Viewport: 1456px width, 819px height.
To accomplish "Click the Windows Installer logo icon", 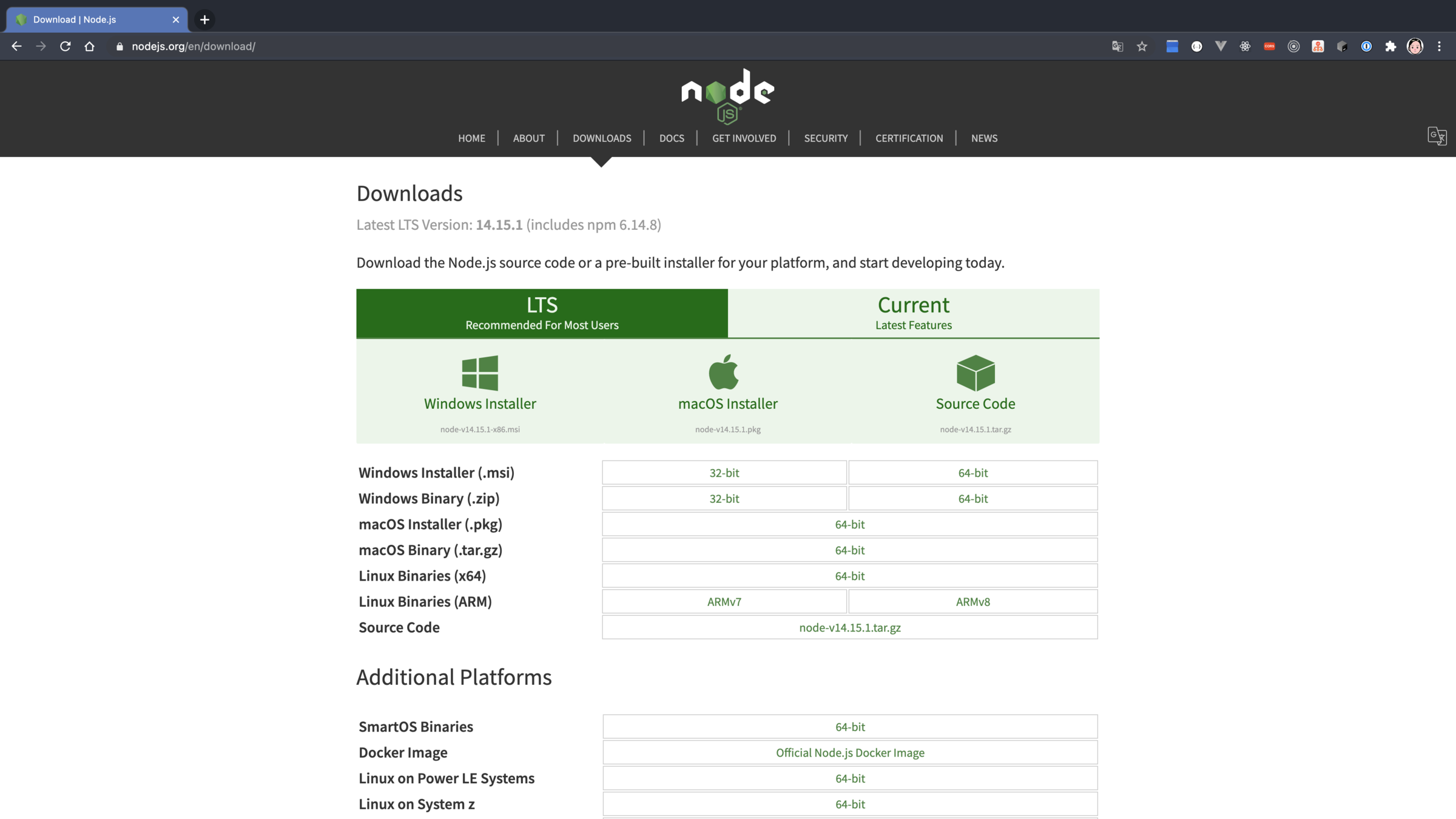I will click(x=480, y=372).
